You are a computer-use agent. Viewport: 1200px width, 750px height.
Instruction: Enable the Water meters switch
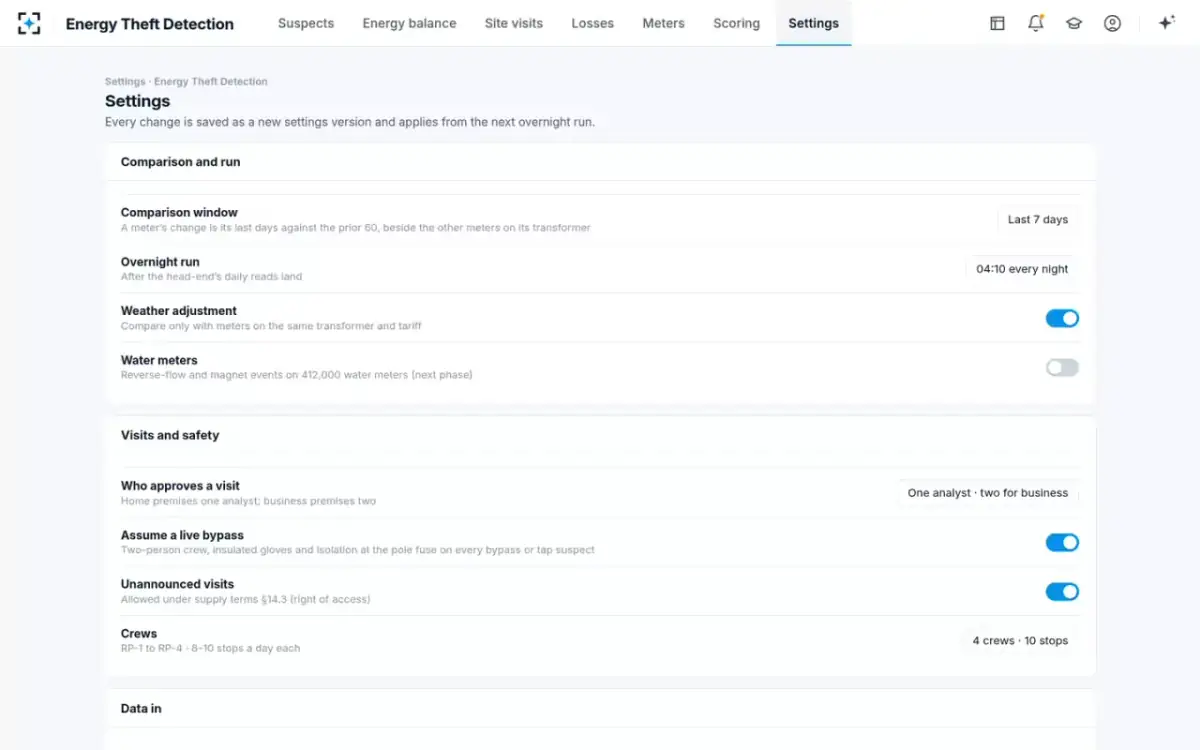click(1062, 368)
